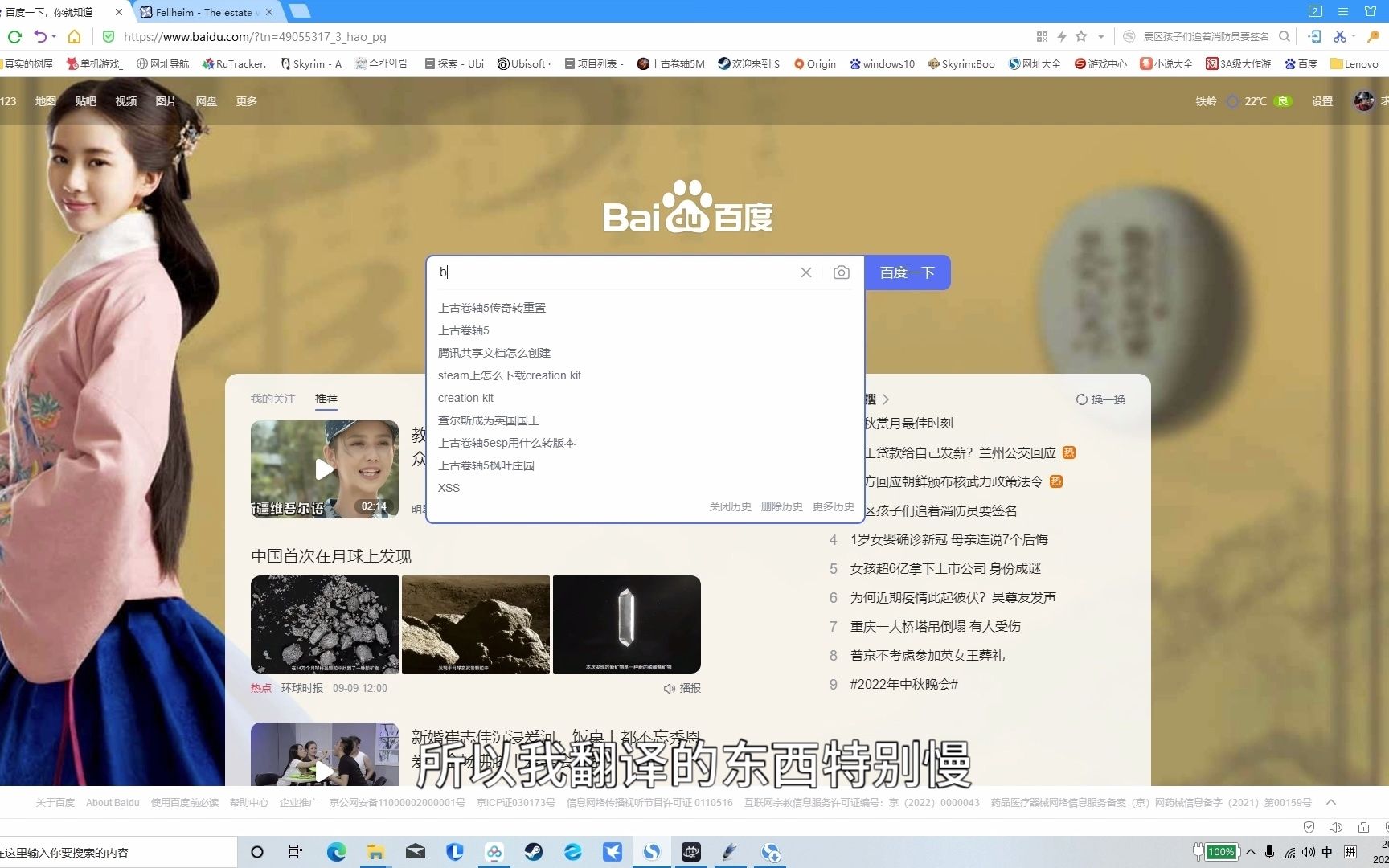Open the RuTracker bookmark

[234, 63]
